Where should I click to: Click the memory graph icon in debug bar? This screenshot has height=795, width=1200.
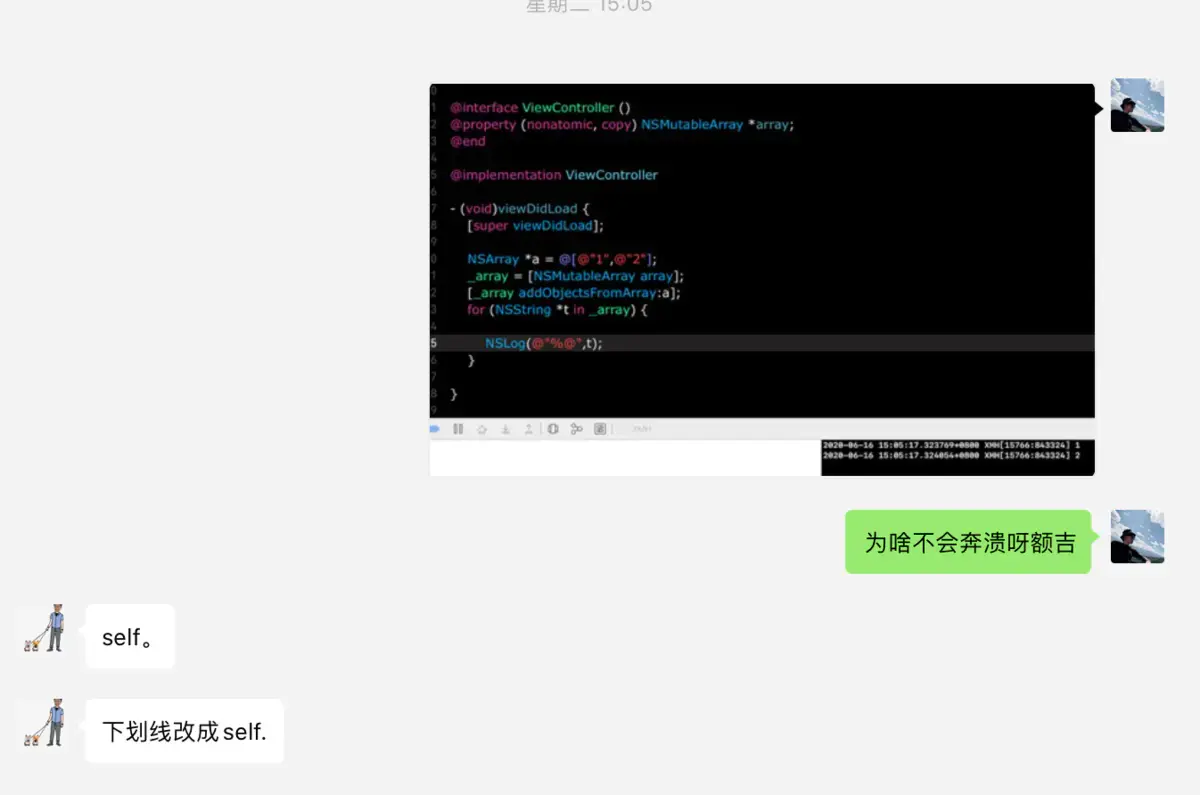pos(576,429)
